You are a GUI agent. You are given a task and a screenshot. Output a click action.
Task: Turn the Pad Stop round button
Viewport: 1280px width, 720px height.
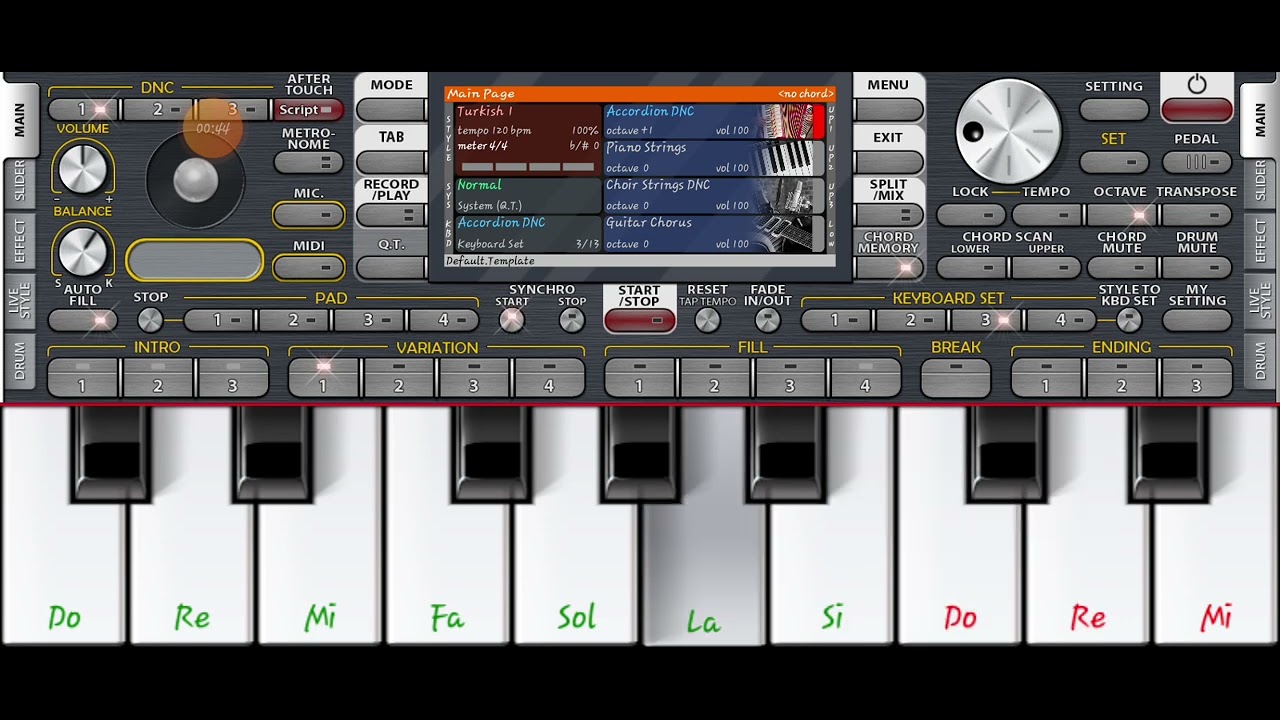point(150,320)
